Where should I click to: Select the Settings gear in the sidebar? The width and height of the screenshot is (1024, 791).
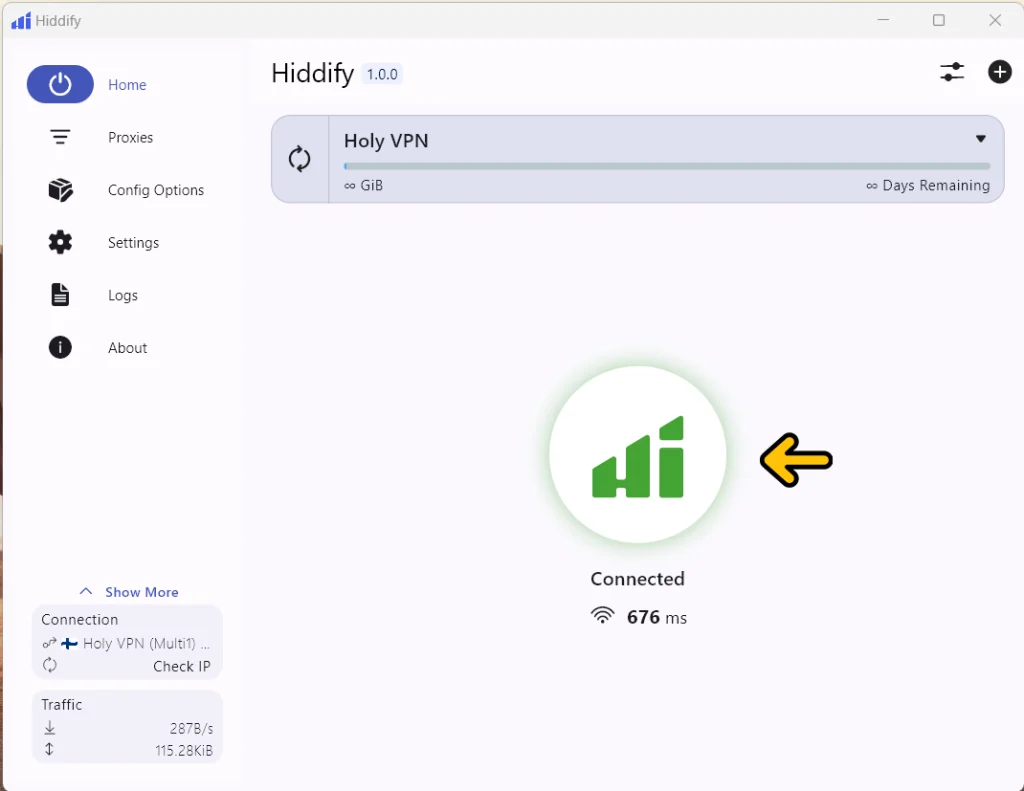pos(60,242)
